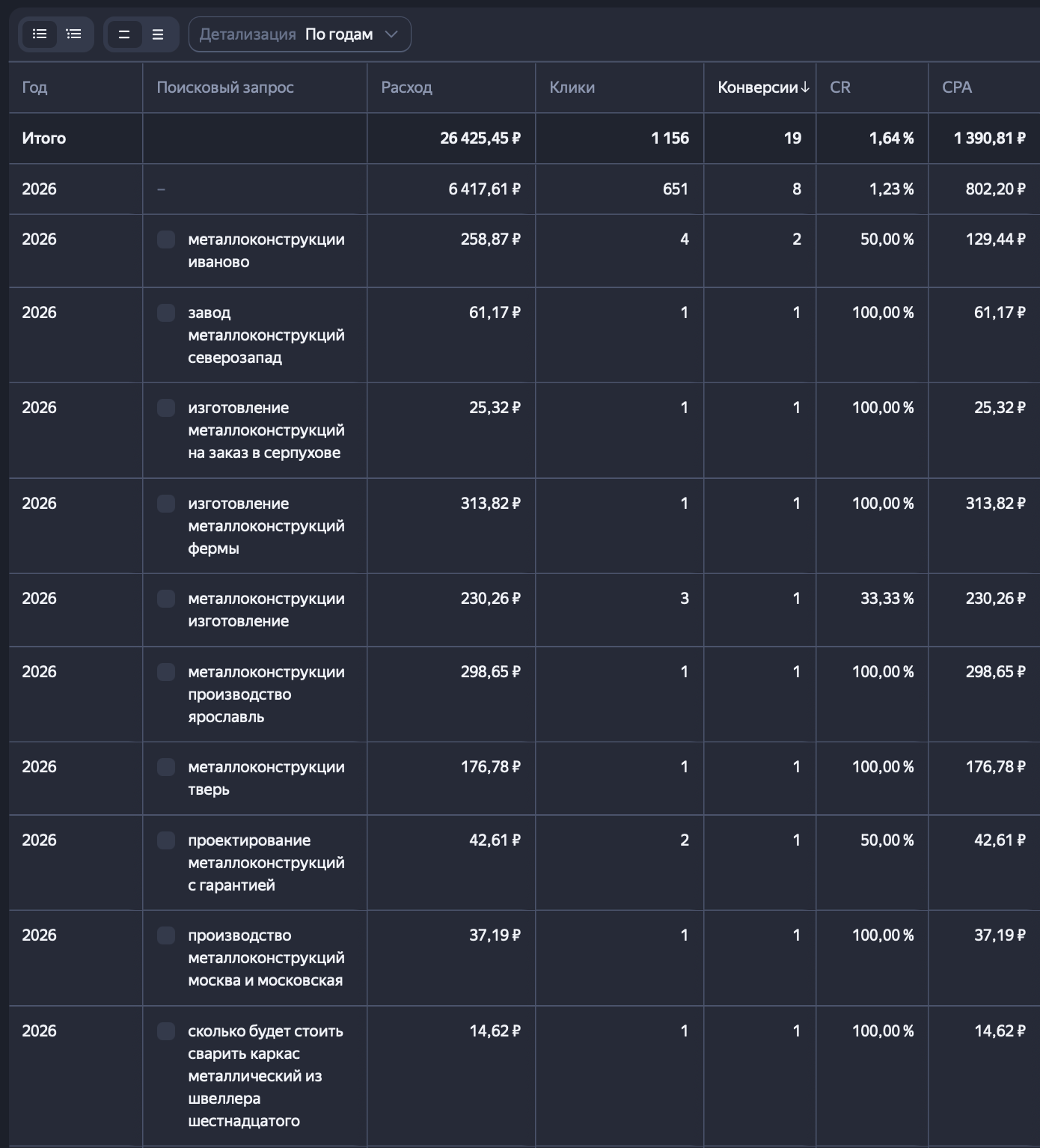Viewport: 1040px width, 1148px height.
Task: Sort by the Поисковый запрос column header
Action: tap(225, 88)
